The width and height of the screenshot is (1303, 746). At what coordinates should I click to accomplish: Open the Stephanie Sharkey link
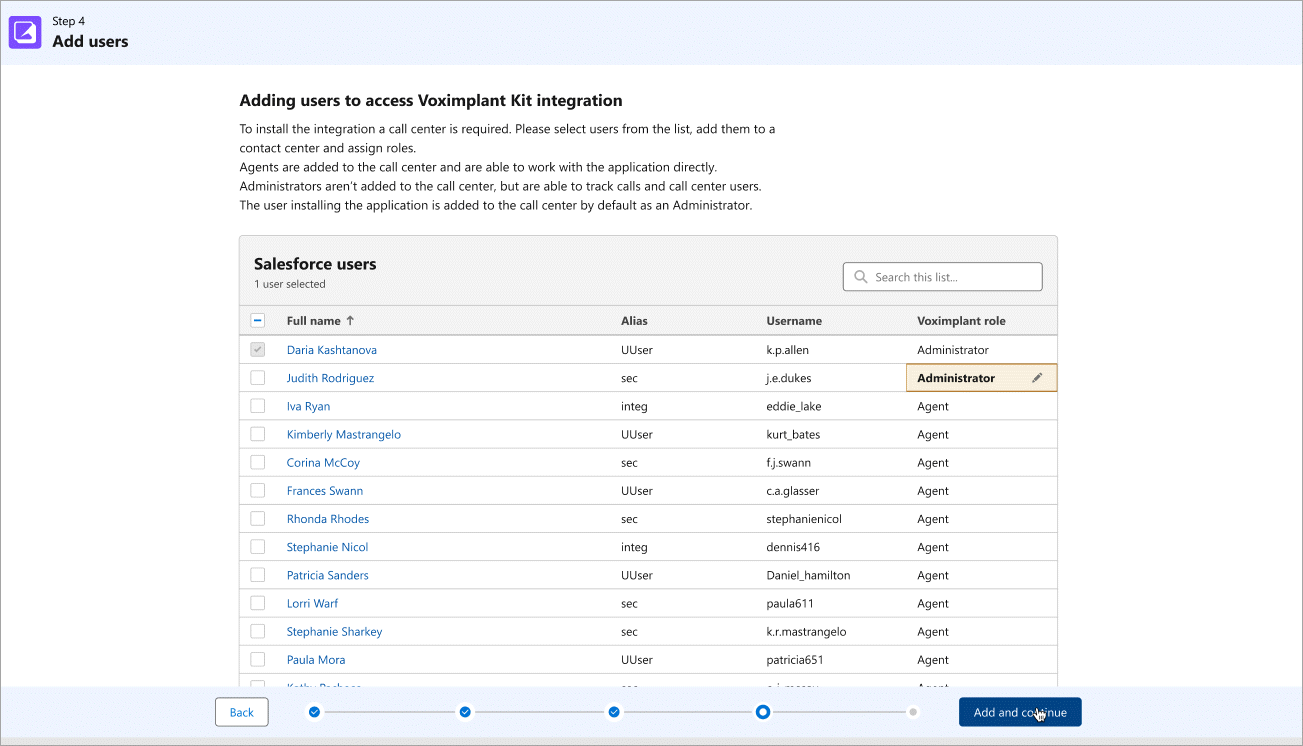coord(334,631)
